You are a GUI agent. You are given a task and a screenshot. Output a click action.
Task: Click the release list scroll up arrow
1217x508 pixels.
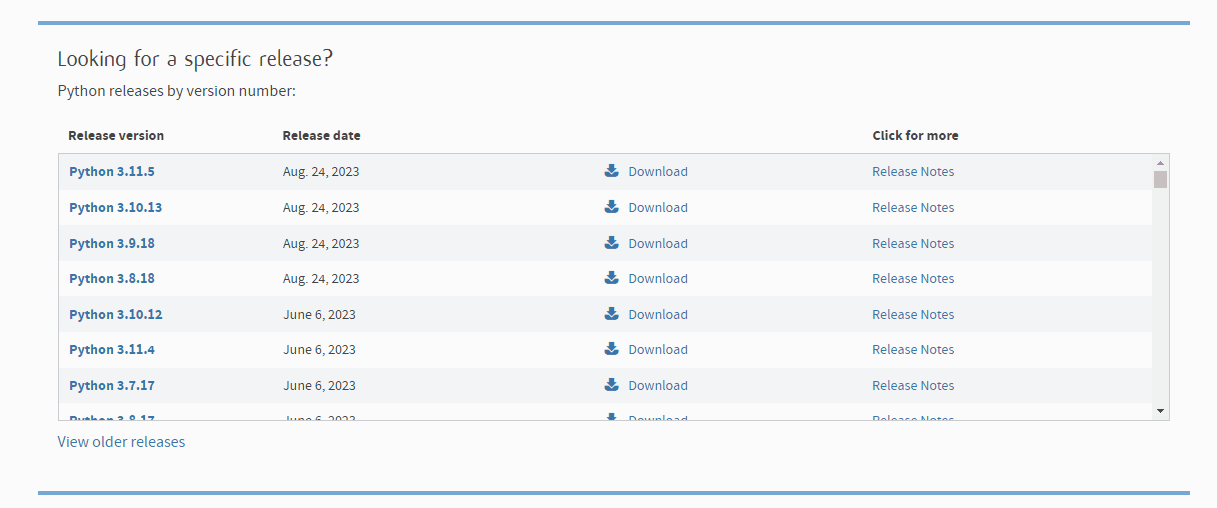click(1160, 162)
